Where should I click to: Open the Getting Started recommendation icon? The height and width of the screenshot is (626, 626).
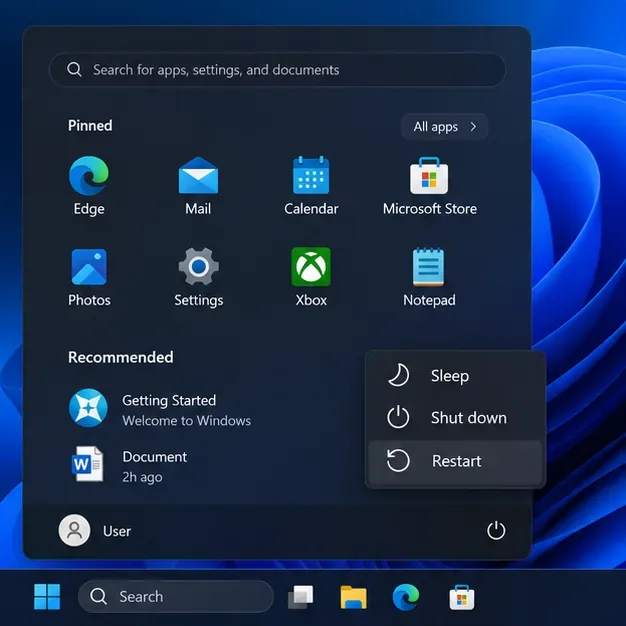pyautogui.click(x=88, y=408)
